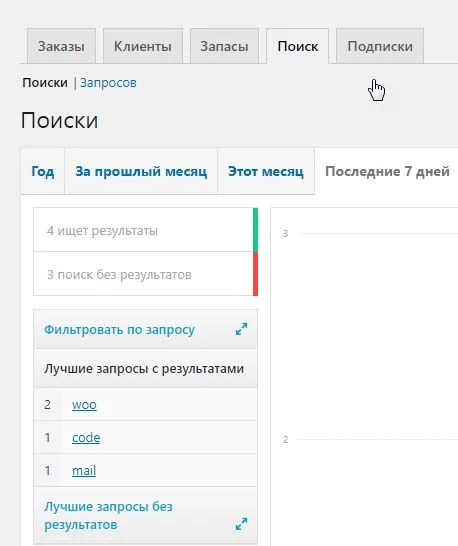Select the Поиск tab
This screenshot has height=546, width=458.
pyautogui.click(x=297, y=46)
